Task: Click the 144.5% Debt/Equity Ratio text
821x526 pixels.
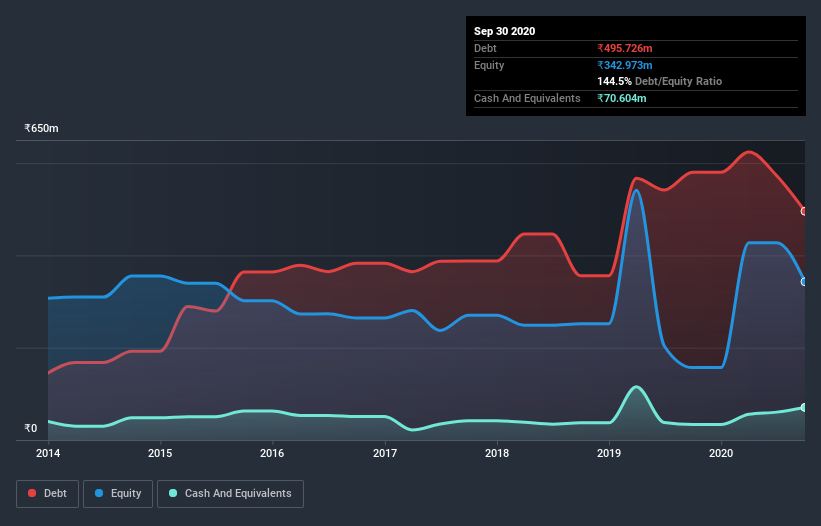Action: (x=660, y=82)
